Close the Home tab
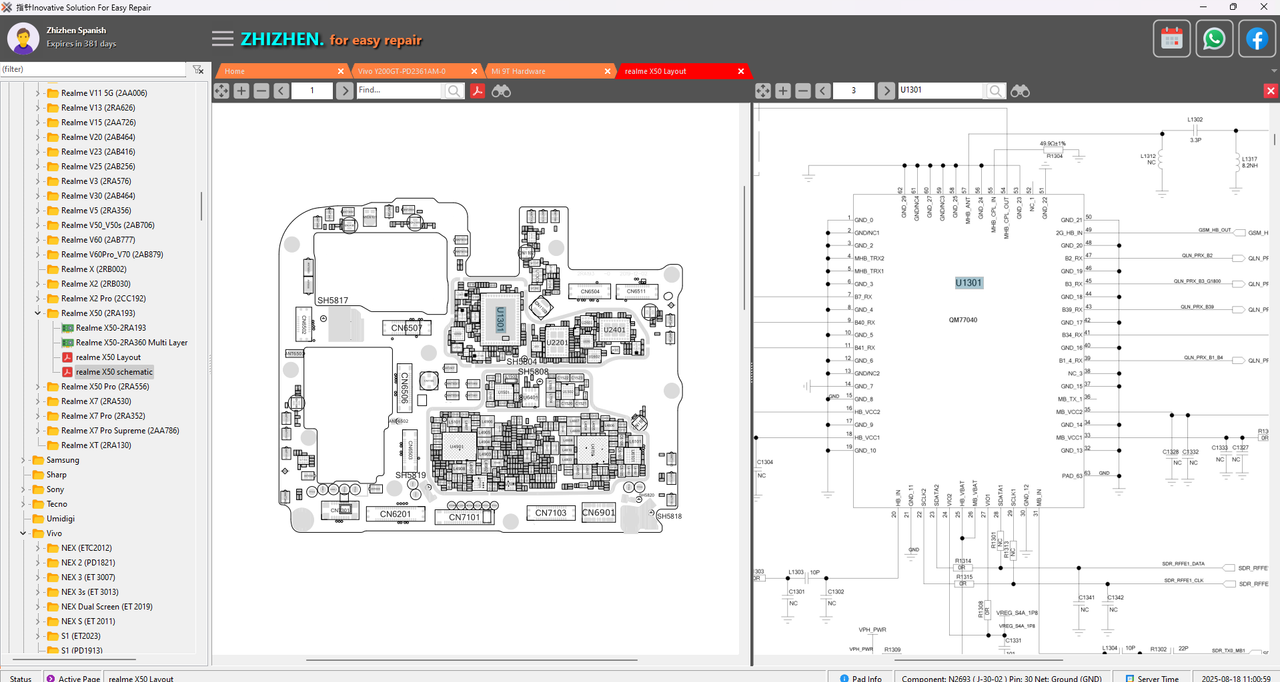The width and height of the screenshot is (1280, 682). pos(340,71)
